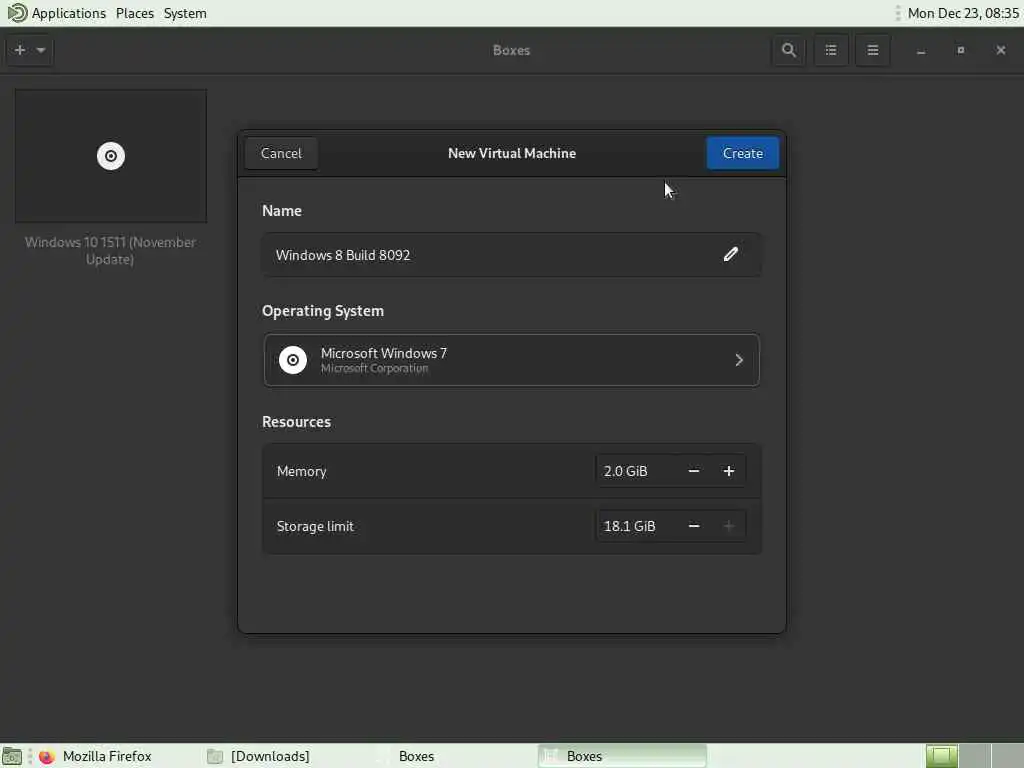Click the Firefox icon in the taskbar
Viewport: 1024px width, 768px height.
tap(46, 756)
